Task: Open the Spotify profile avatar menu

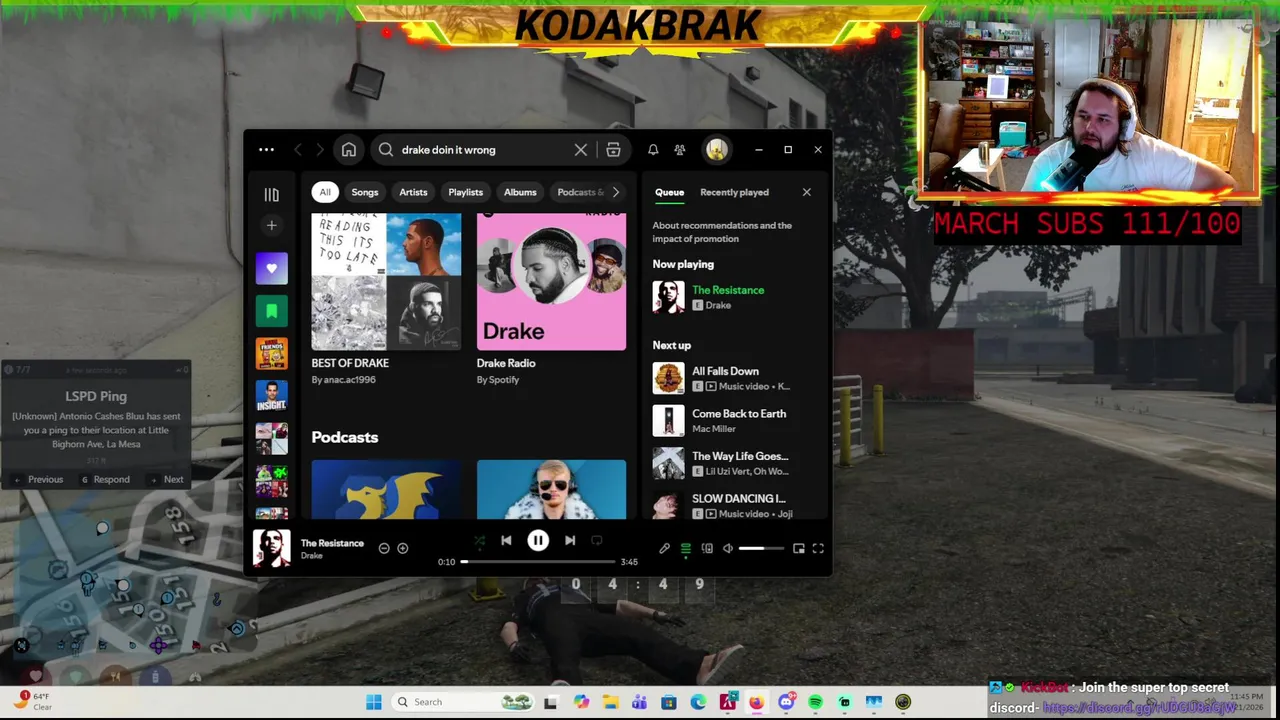Action: tap(716, 150)
